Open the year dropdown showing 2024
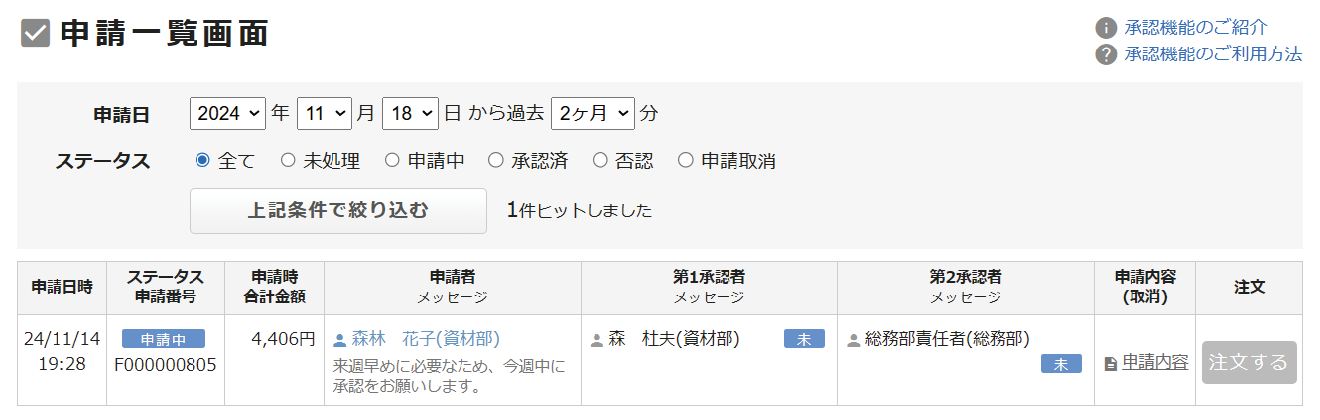This screenshot has width=1320, height=420. [x=228, y=113]
